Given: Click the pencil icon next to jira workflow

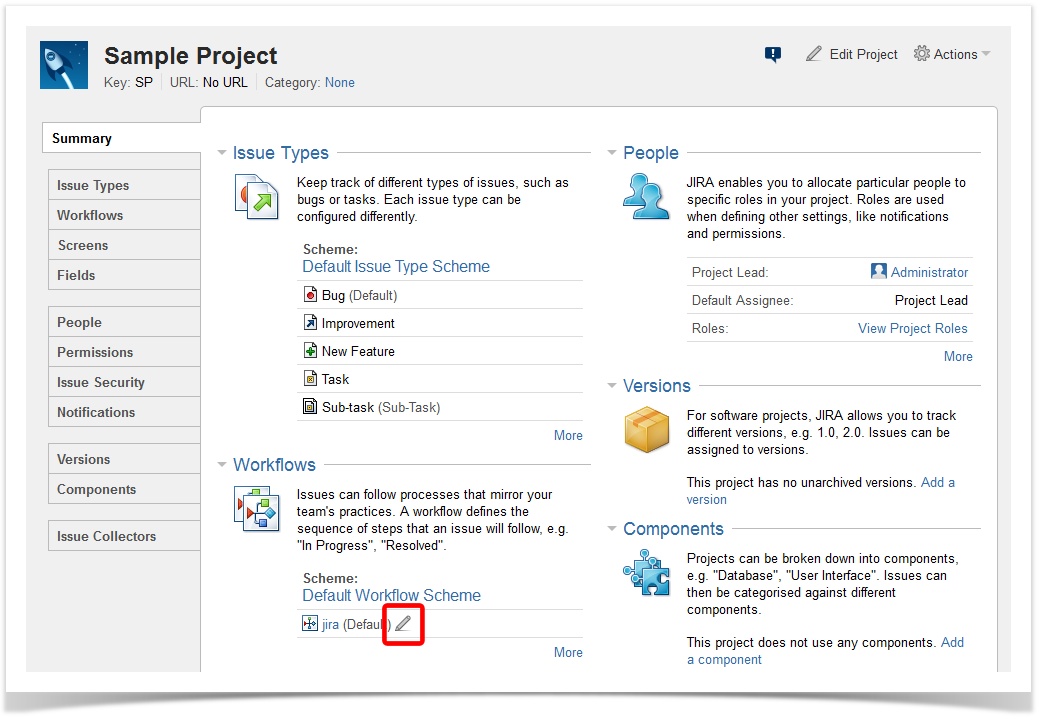Looking at the screenshot, I should [403, 624].
